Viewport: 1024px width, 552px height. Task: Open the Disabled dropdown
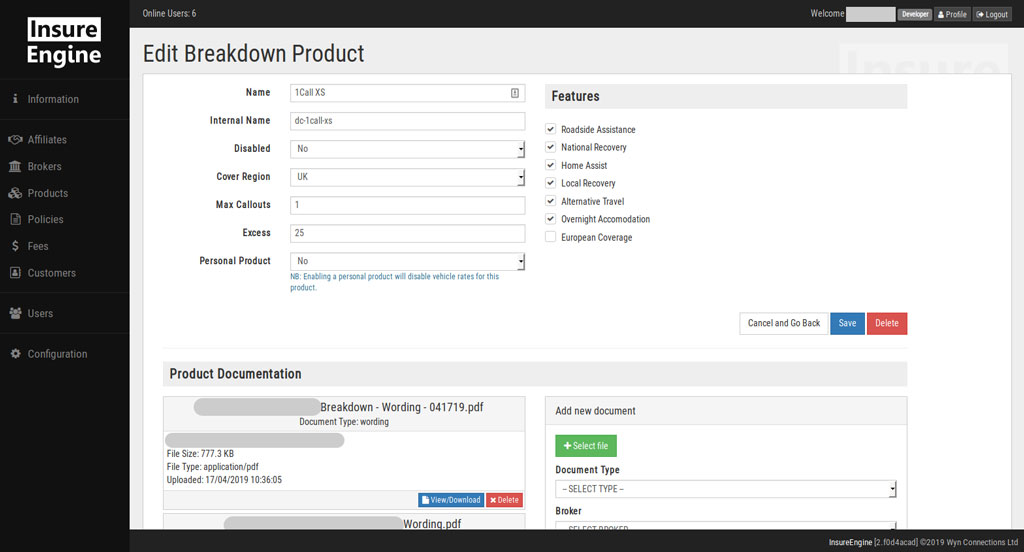407,149
